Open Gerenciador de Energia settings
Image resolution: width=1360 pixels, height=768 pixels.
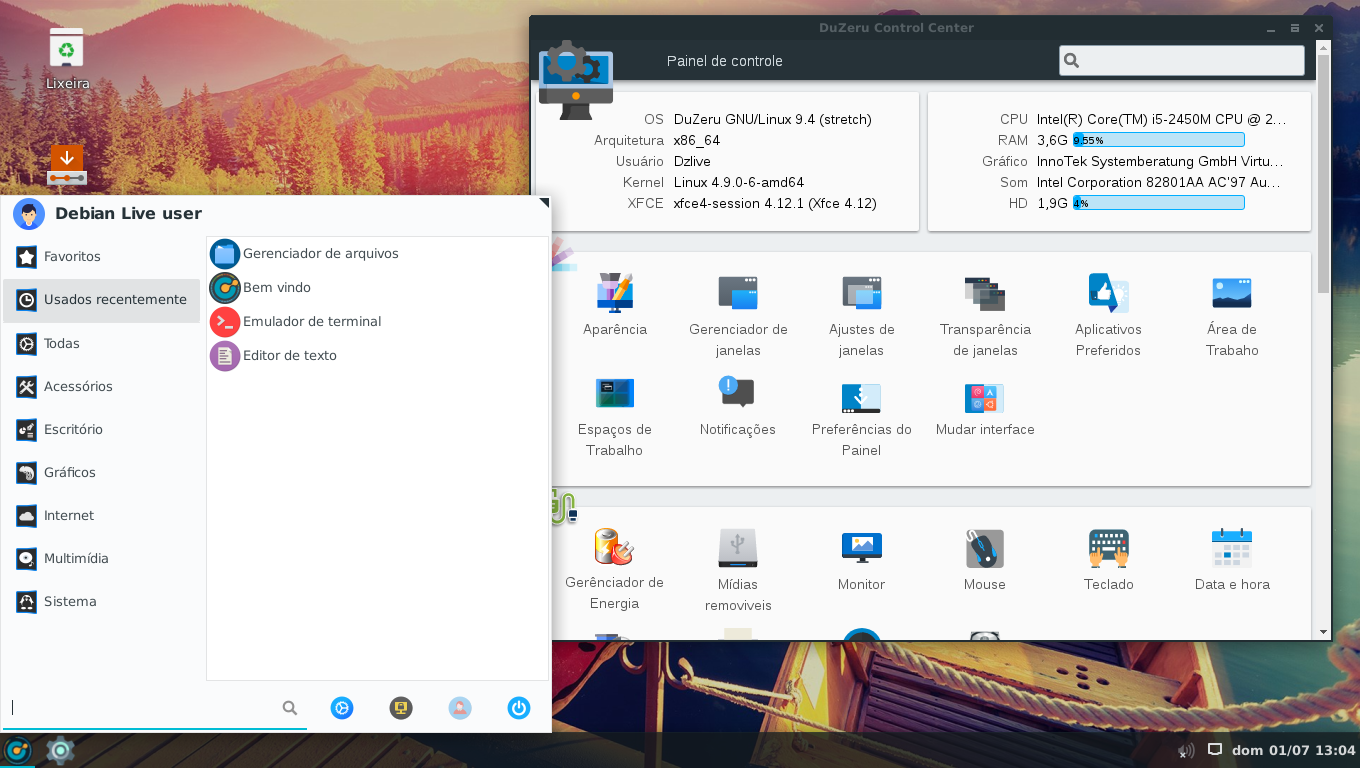coord(615,548)
